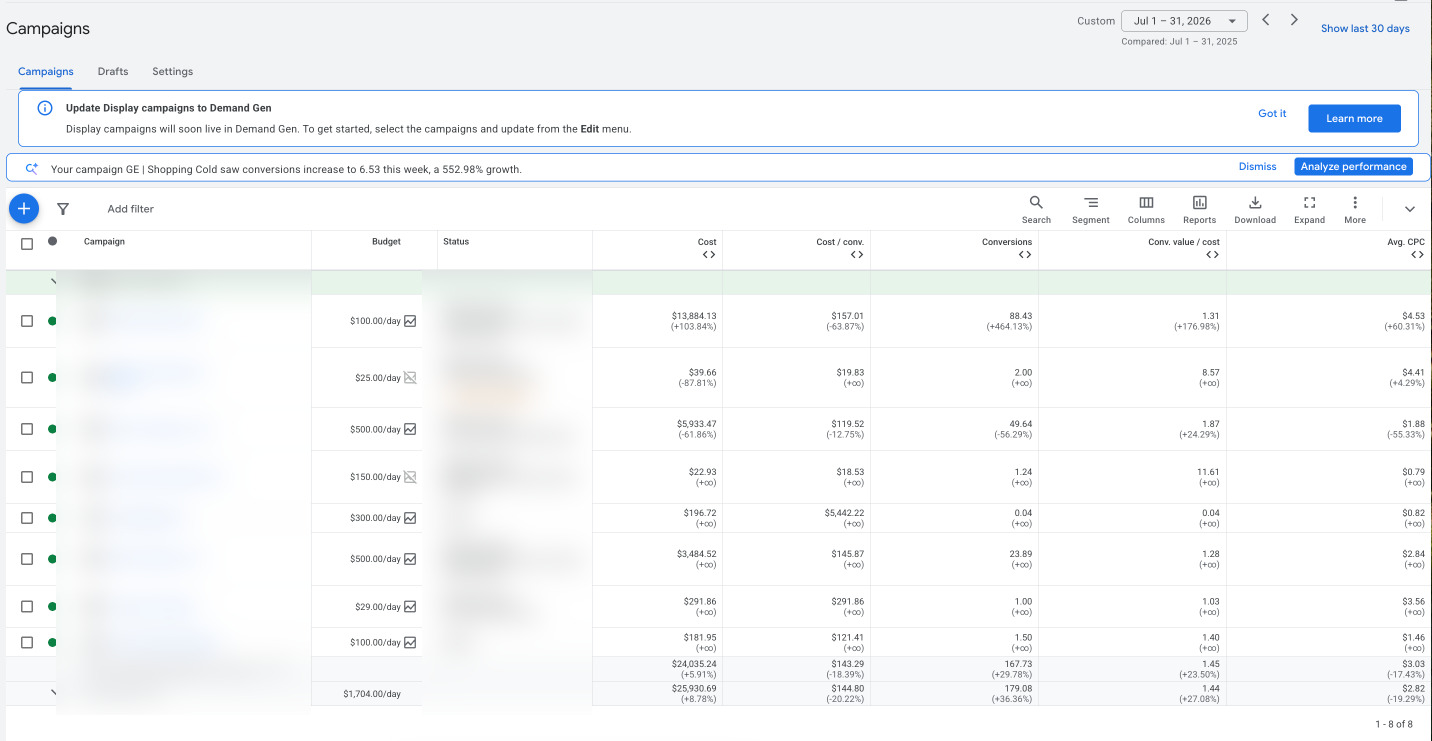Viewport: 1432px width, 741px height.
Task: Open budget chart icon for $300.00/day row
Action: click(x=410, y=518)
